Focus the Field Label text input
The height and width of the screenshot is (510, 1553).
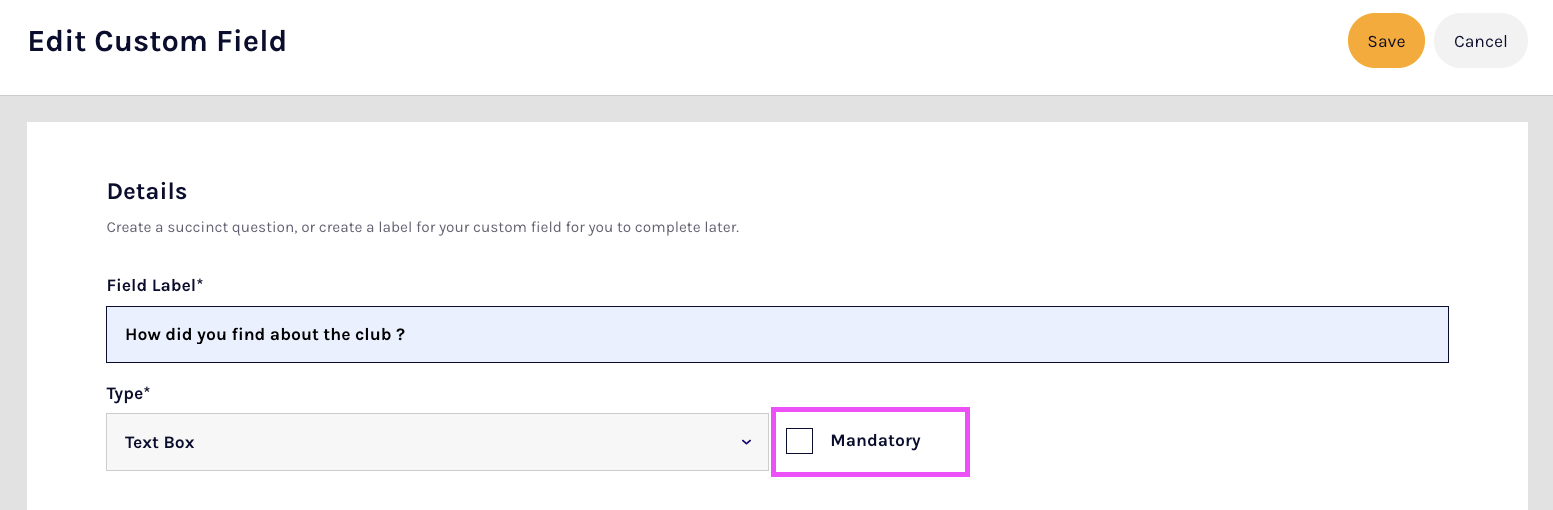point(776,334)
